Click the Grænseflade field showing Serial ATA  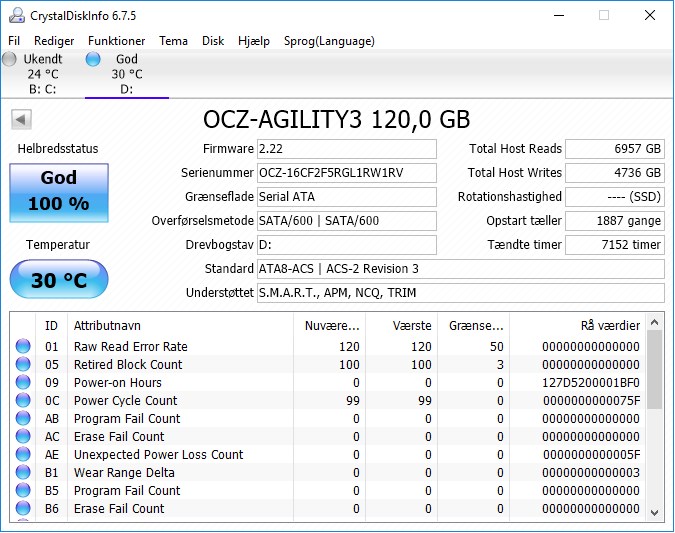coord(347,197)
